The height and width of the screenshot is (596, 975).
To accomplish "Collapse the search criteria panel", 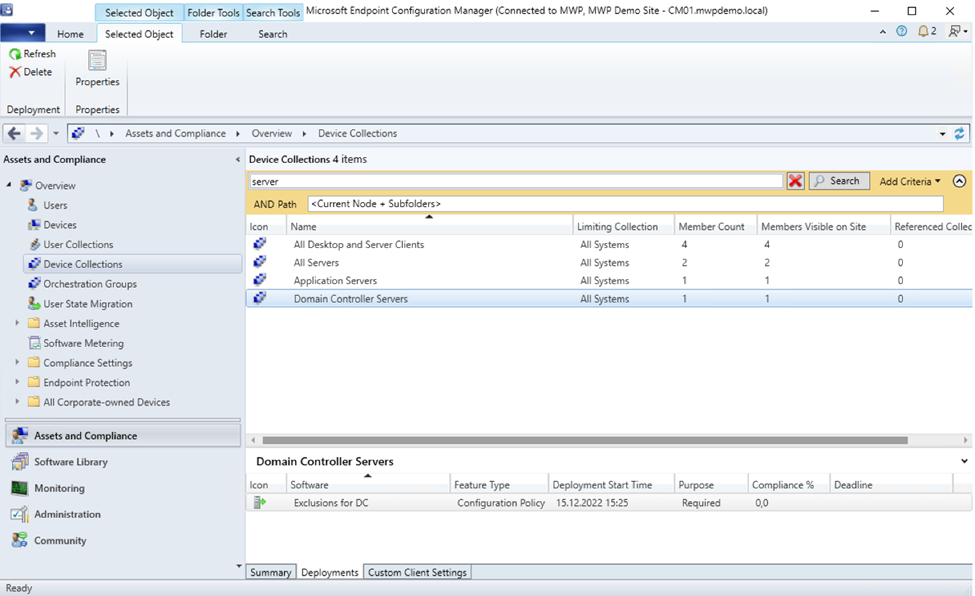I will 959,181.
